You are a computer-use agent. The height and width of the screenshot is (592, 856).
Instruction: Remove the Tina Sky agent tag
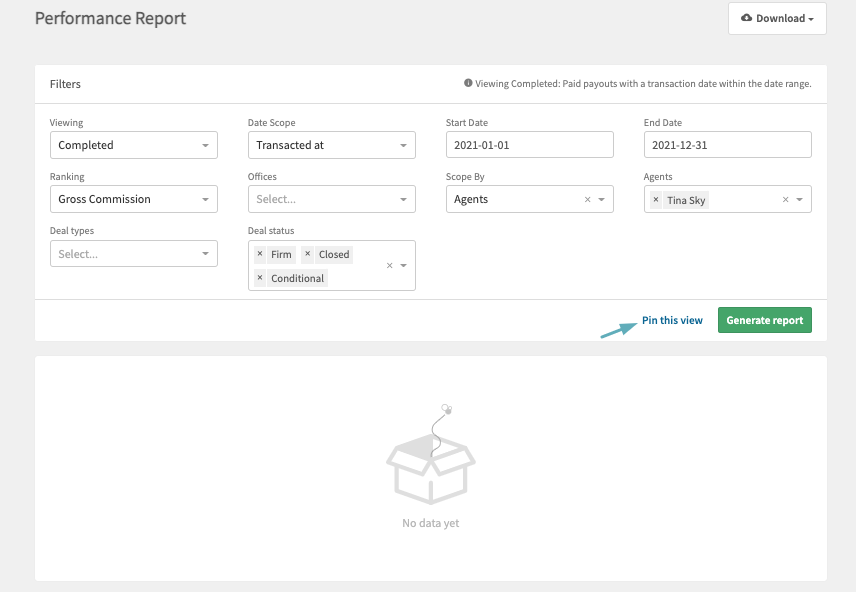[656, 200]
